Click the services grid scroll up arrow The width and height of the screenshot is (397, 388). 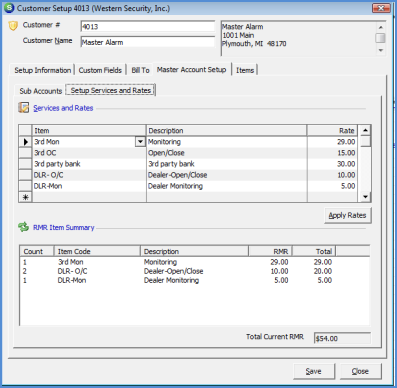tap(365, 130)
